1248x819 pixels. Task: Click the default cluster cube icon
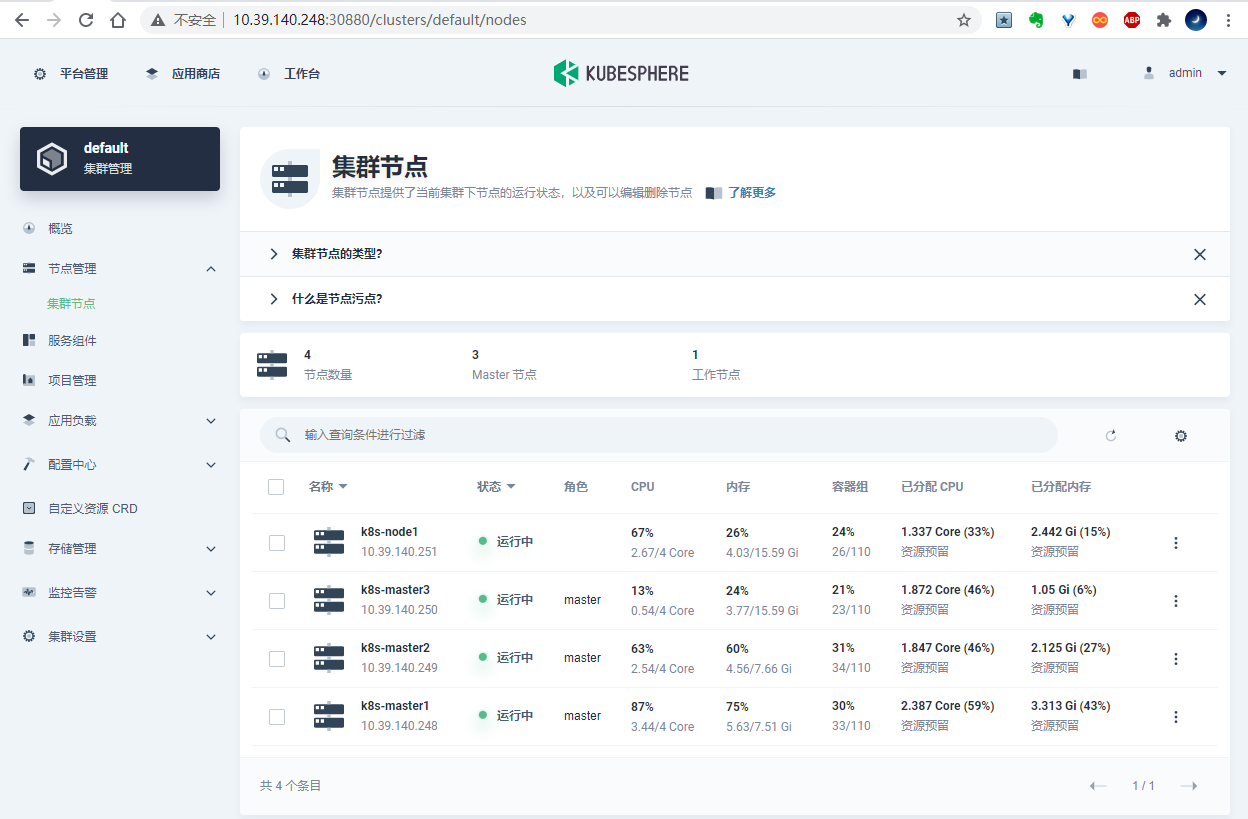[x=52, y=159]
